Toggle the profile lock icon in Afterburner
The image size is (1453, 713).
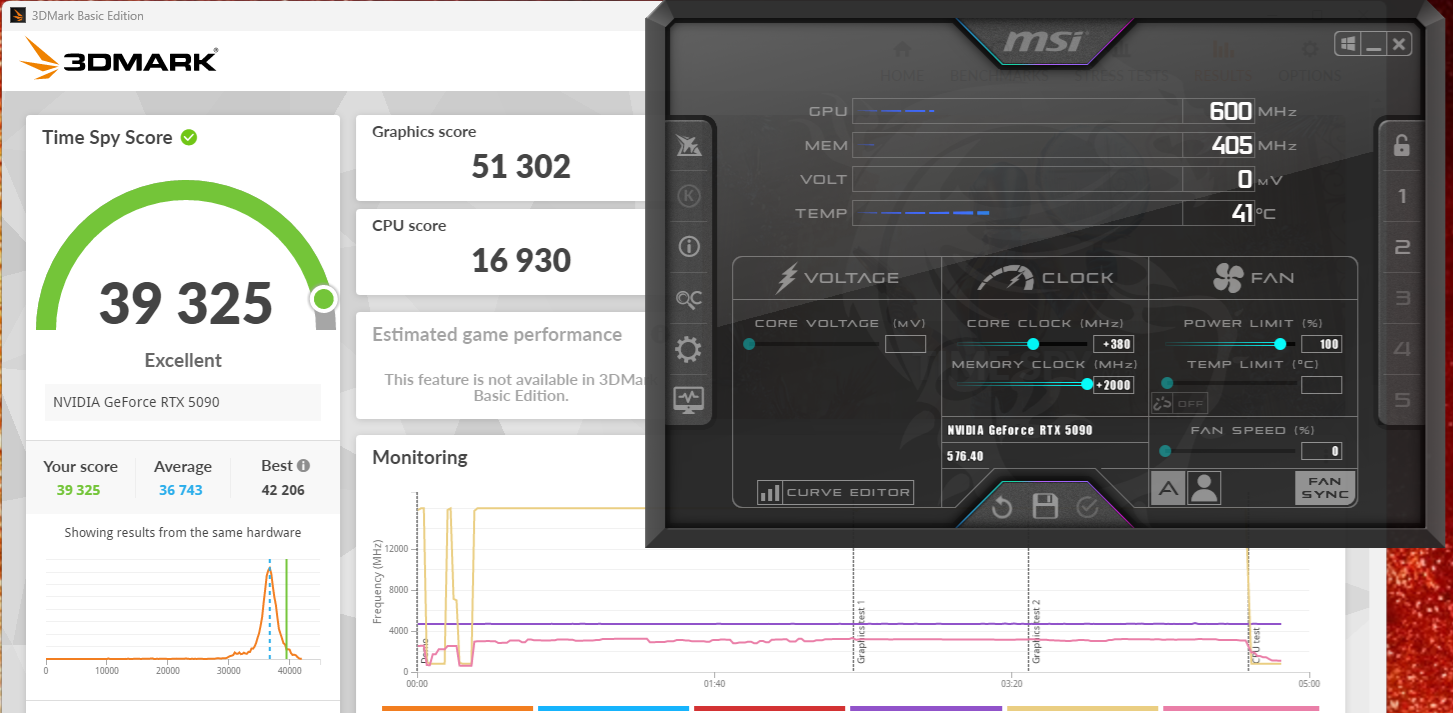(1402, 145)
